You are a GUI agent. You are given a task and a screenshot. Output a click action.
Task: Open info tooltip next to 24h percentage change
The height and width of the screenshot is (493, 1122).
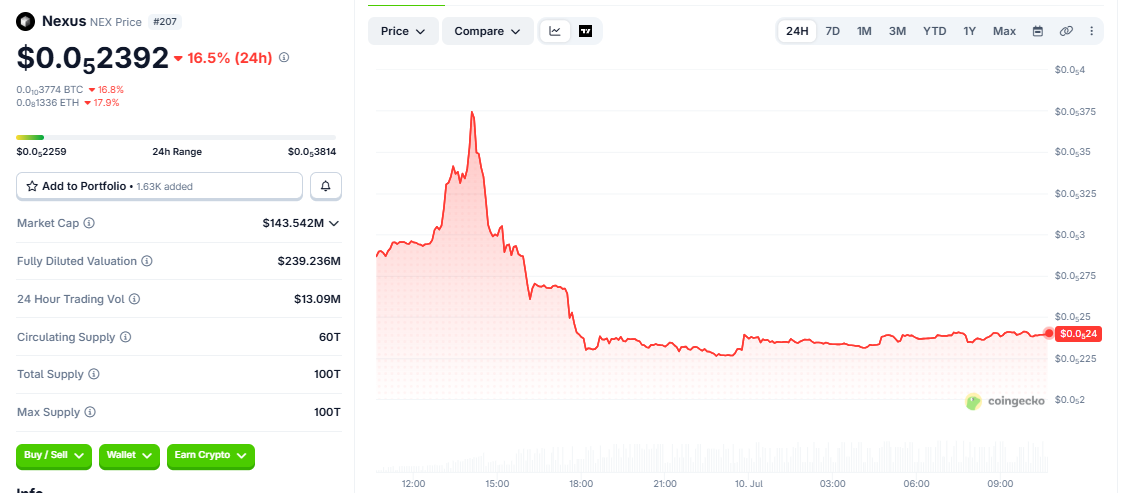[283, 57]
